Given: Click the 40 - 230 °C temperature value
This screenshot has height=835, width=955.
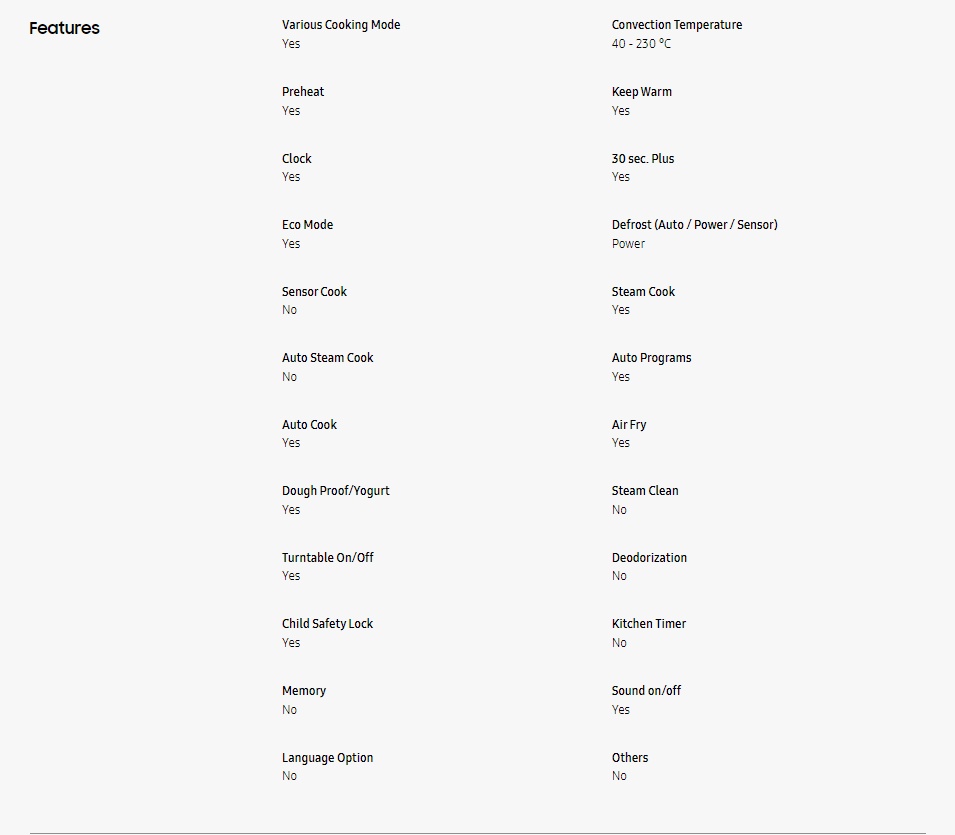Looking at the screenshot, I should coord(641,44).
